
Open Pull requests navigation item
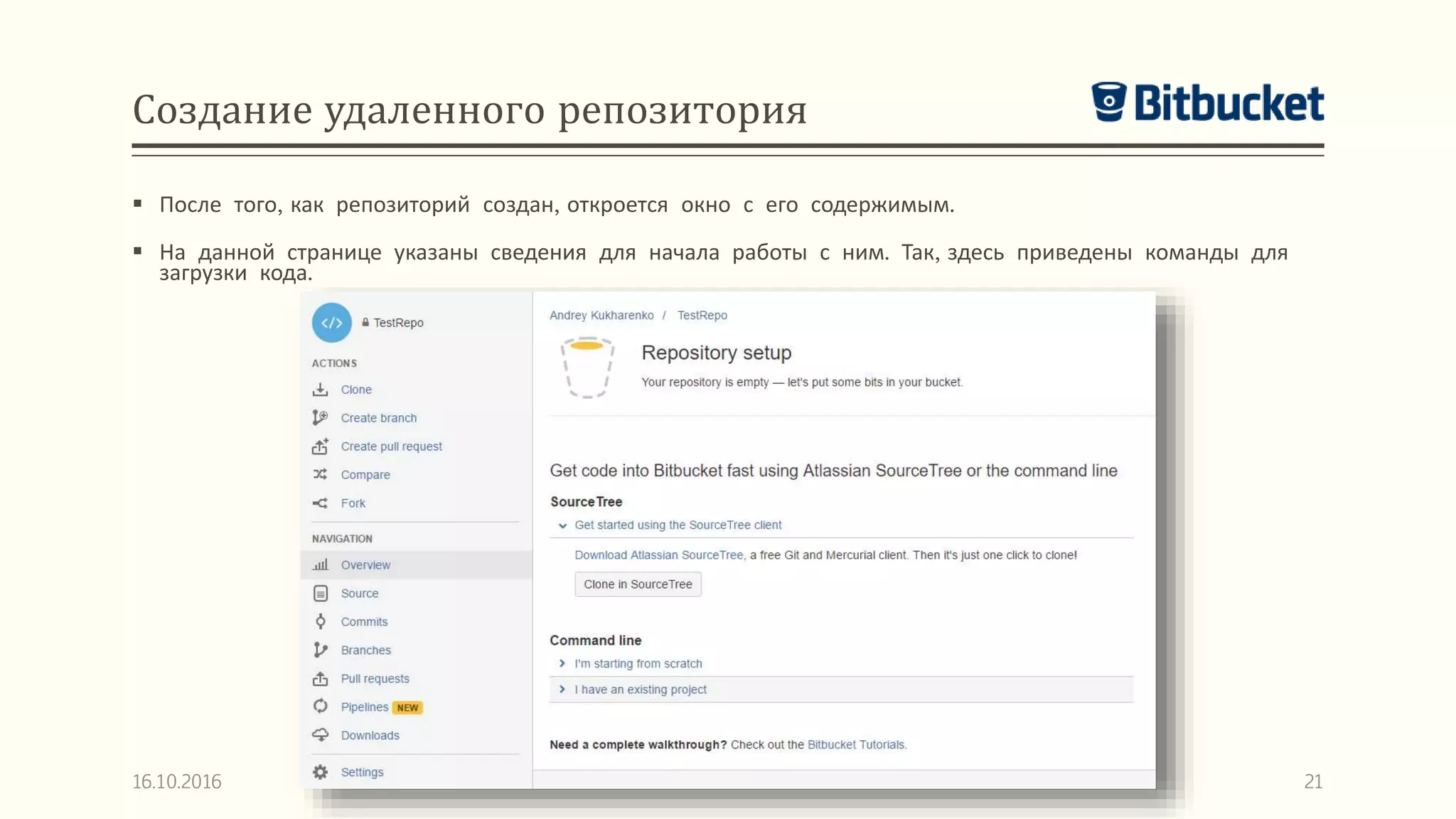click(x=375, y=678)
